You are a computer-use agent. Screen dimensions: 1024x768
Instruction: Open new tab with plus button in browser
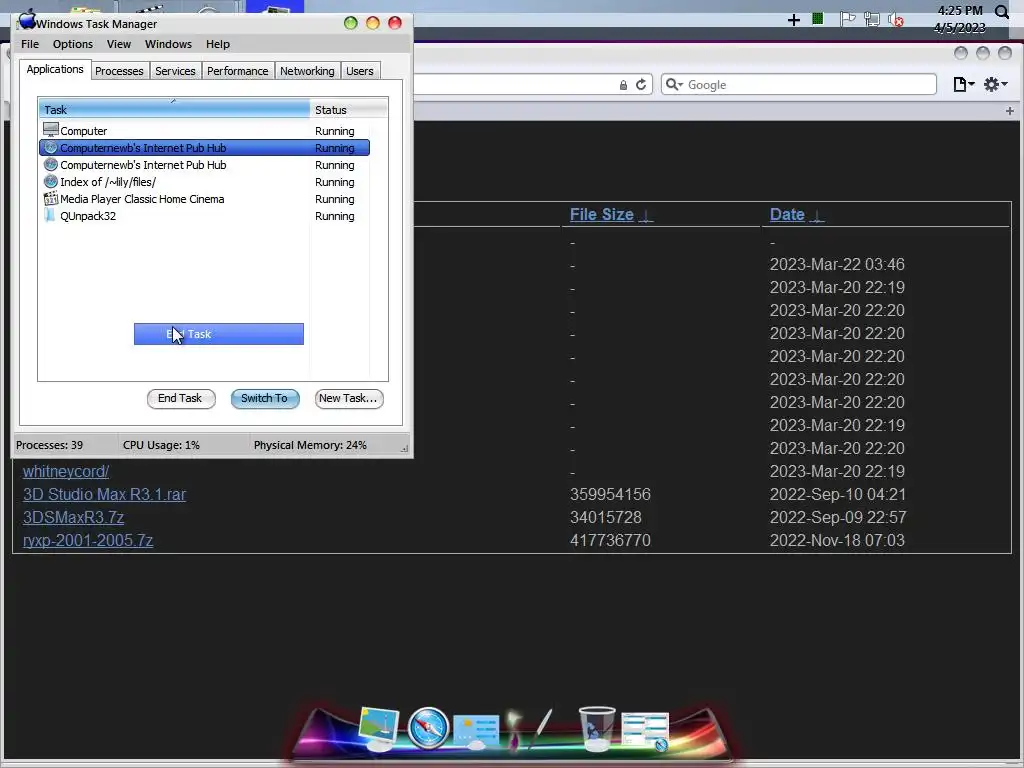pyautogui.click(x=1010, y=111)
